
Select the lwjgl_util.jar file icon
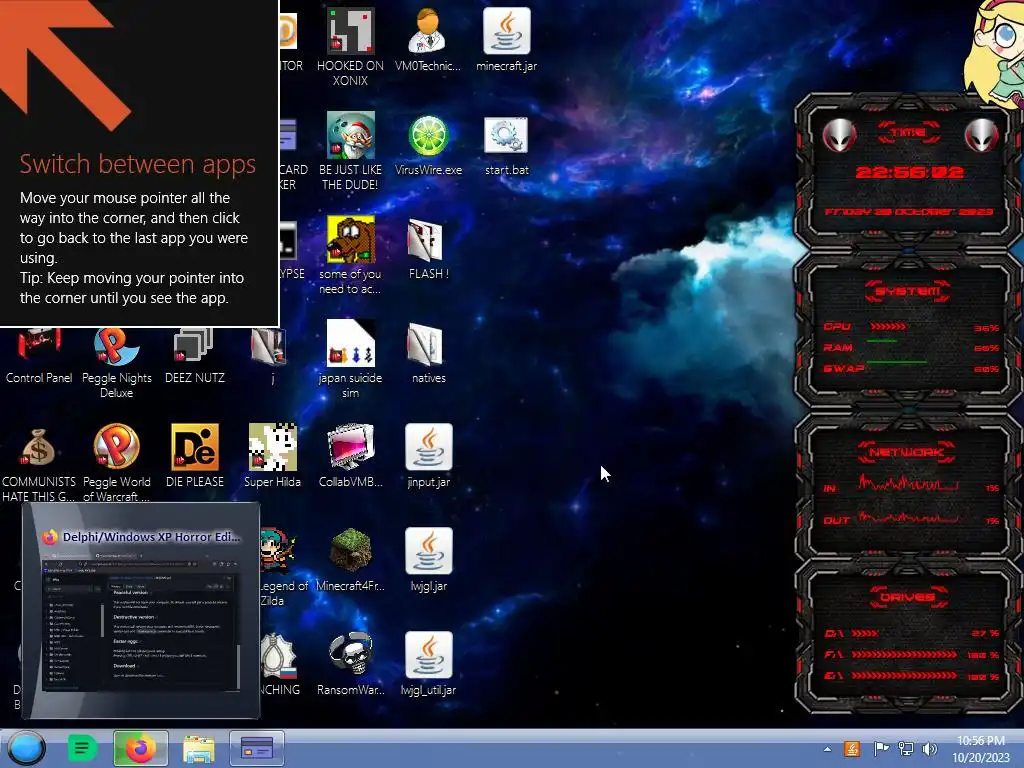(x=428, y=655)
